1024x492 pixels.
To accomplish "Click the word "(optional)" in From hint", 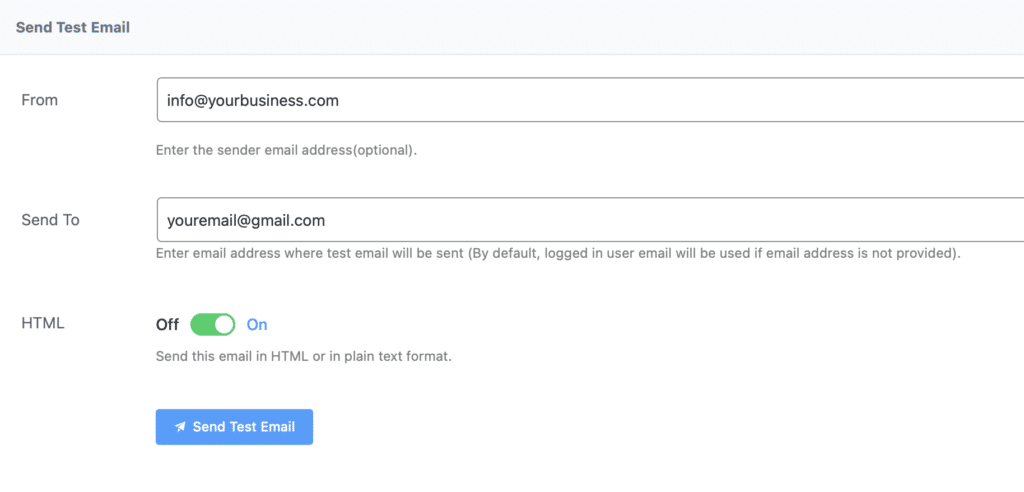I will [385, 151].
